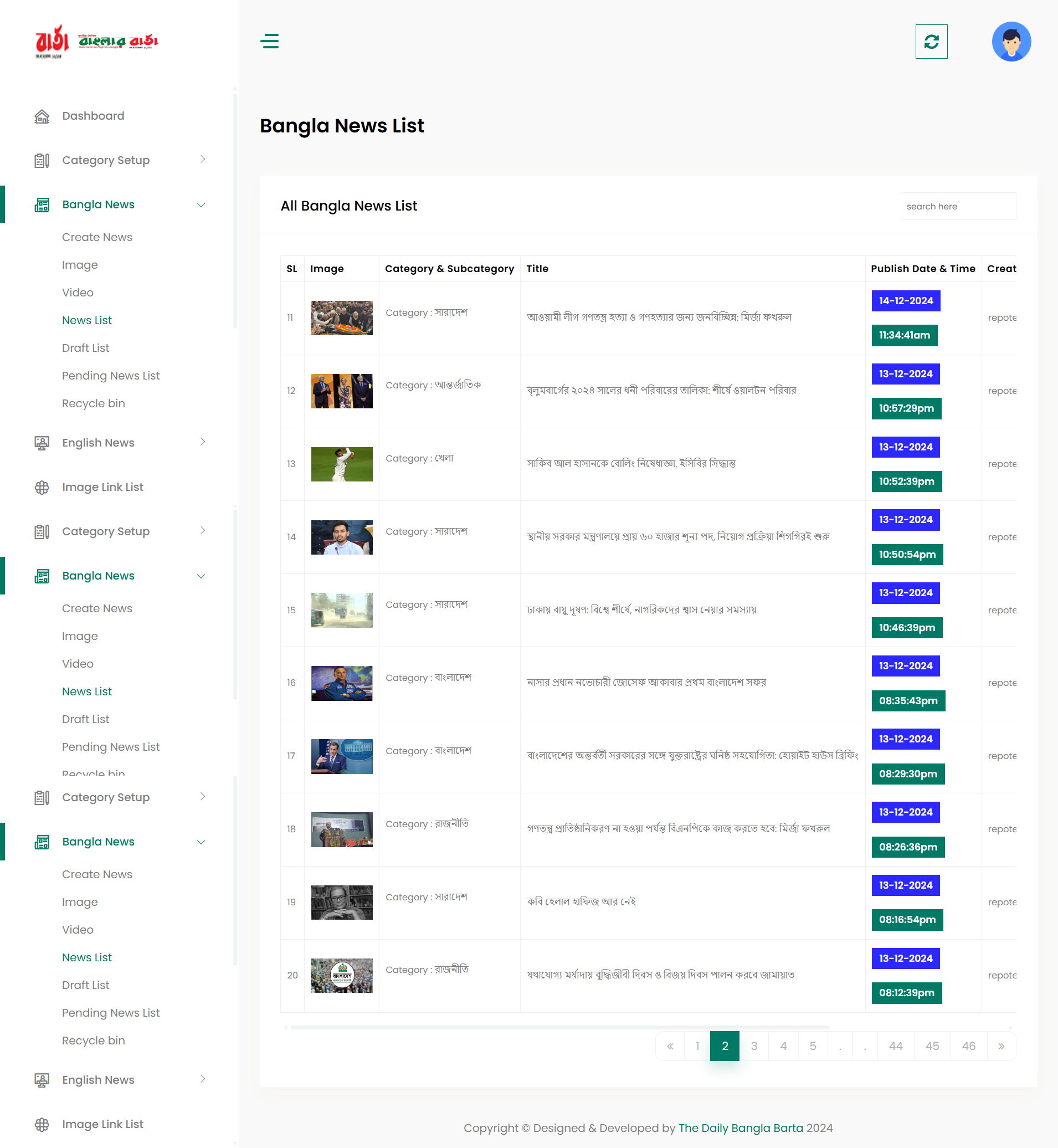Click the Image Link List globe icon

[42, 487]
